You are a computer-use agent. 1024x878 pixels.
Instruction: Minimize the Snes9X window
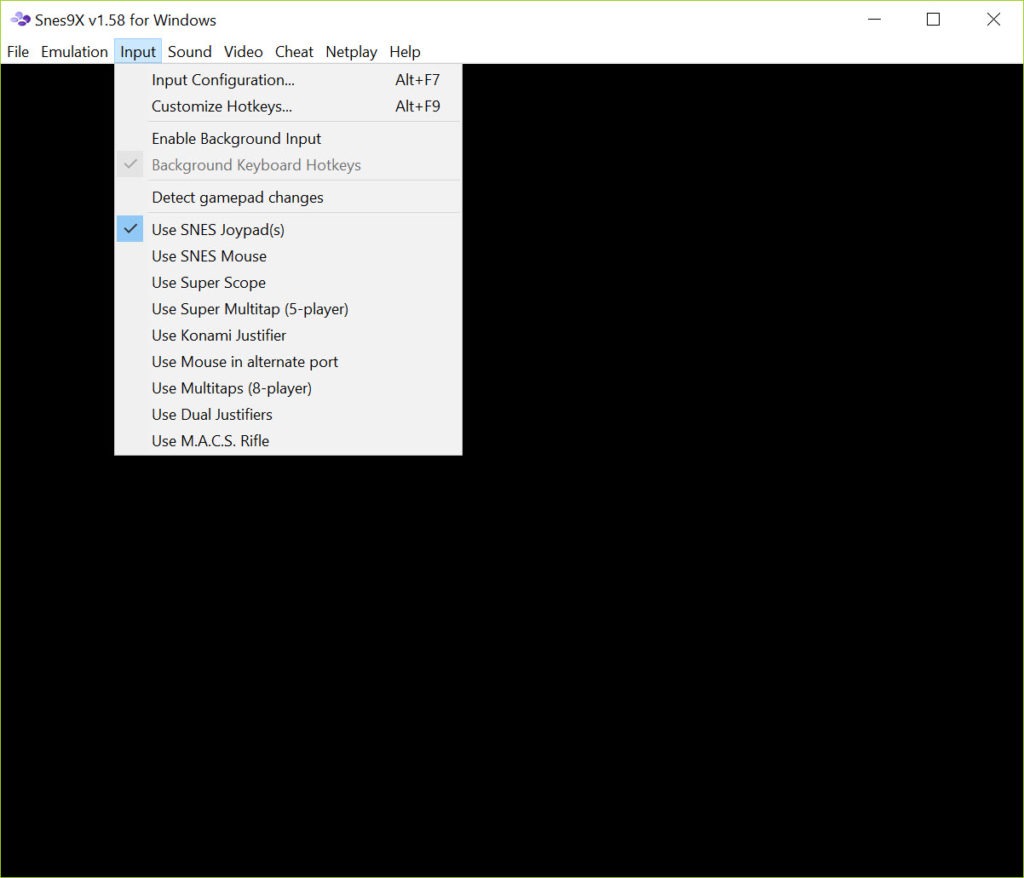[874, 20]
